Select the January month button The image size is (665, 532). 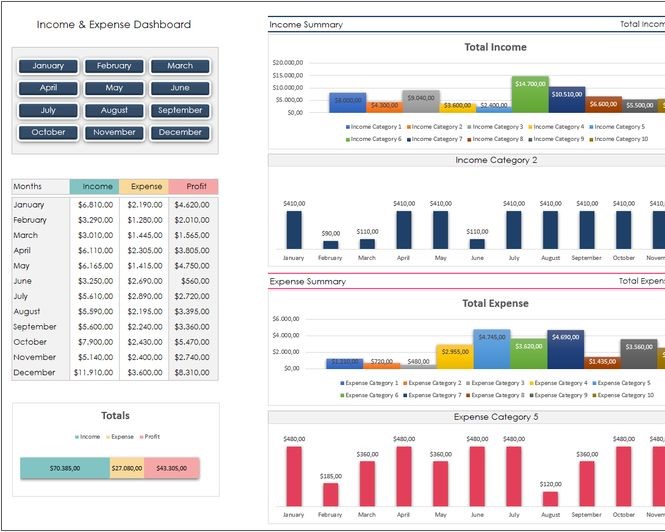48,66
